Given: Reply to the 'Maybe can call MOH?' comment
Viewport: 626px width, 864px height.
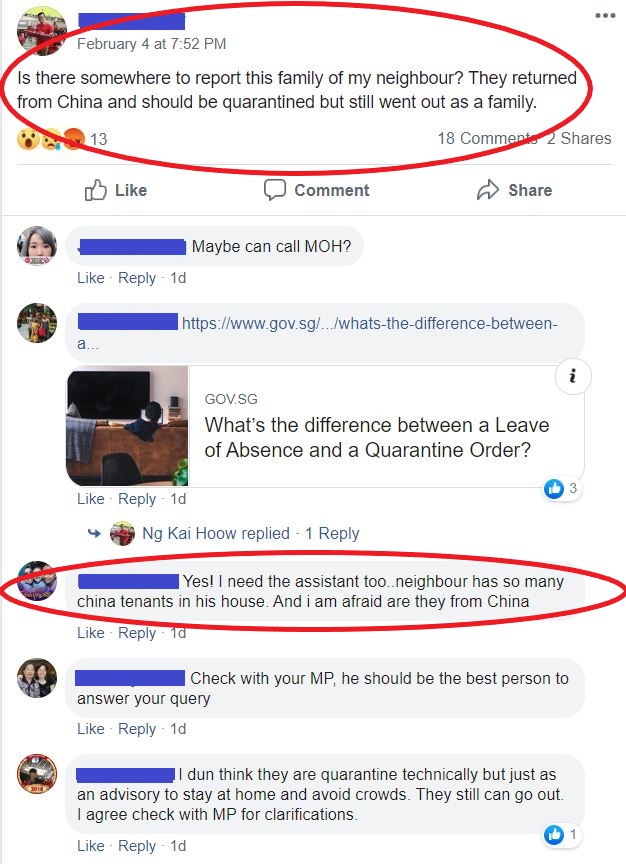Looking at the screenshot, I should [x=137, y=278].
